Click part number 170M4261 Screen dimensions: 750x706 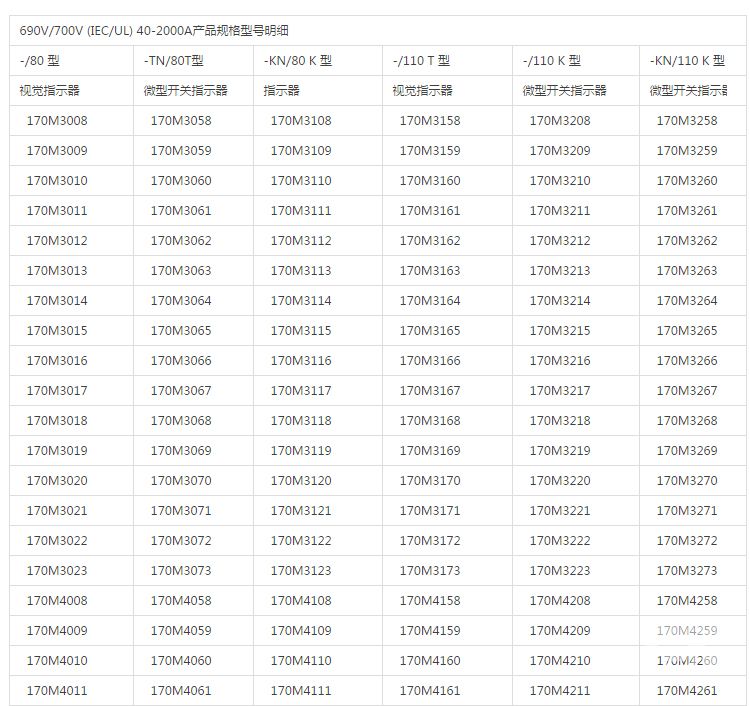click(x=687, y=691)
